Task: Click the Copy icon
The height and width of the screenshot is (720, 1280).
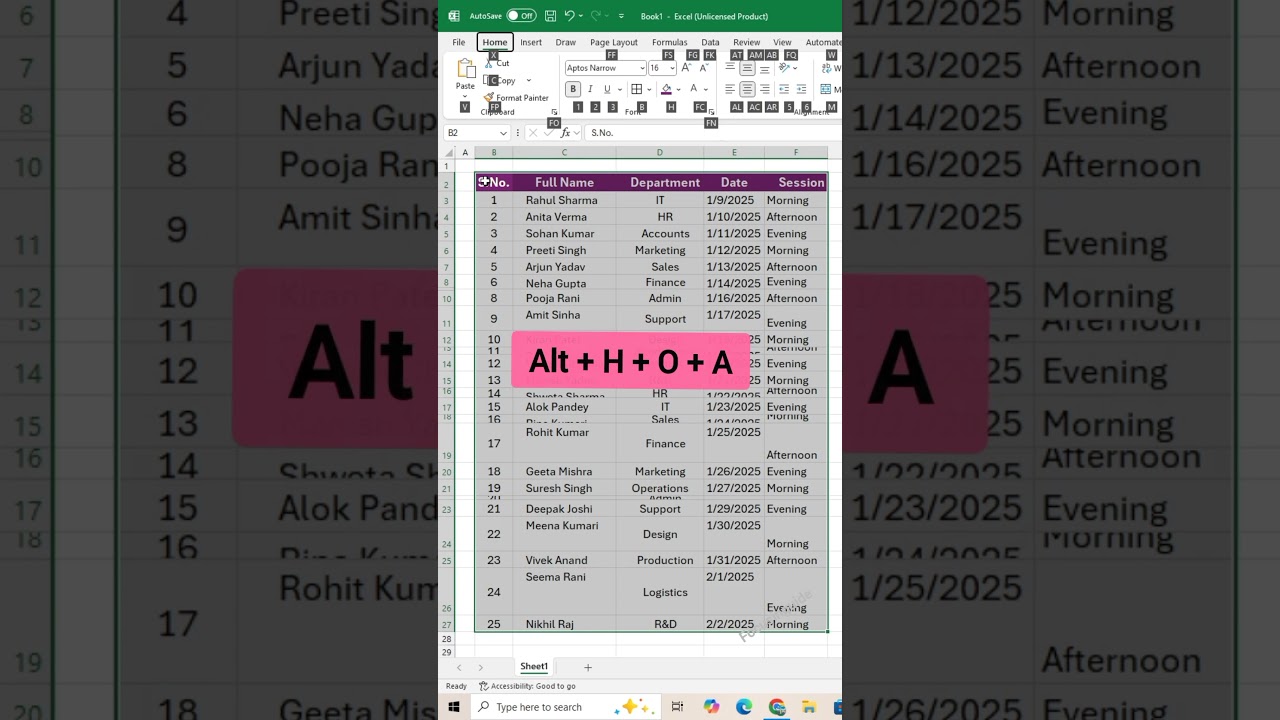Action: [489, 80]
